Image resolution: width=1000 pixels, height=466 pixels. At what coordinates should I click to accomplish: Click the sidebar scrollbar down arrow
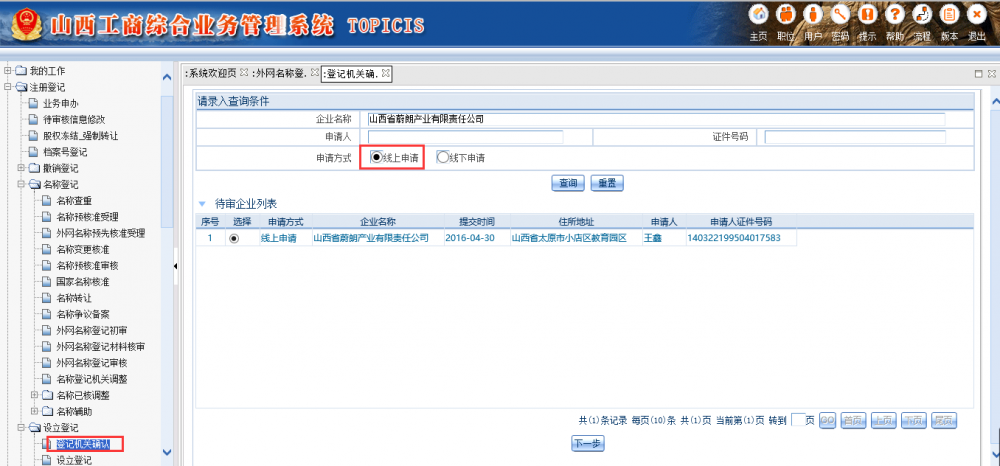pos(167,452)
